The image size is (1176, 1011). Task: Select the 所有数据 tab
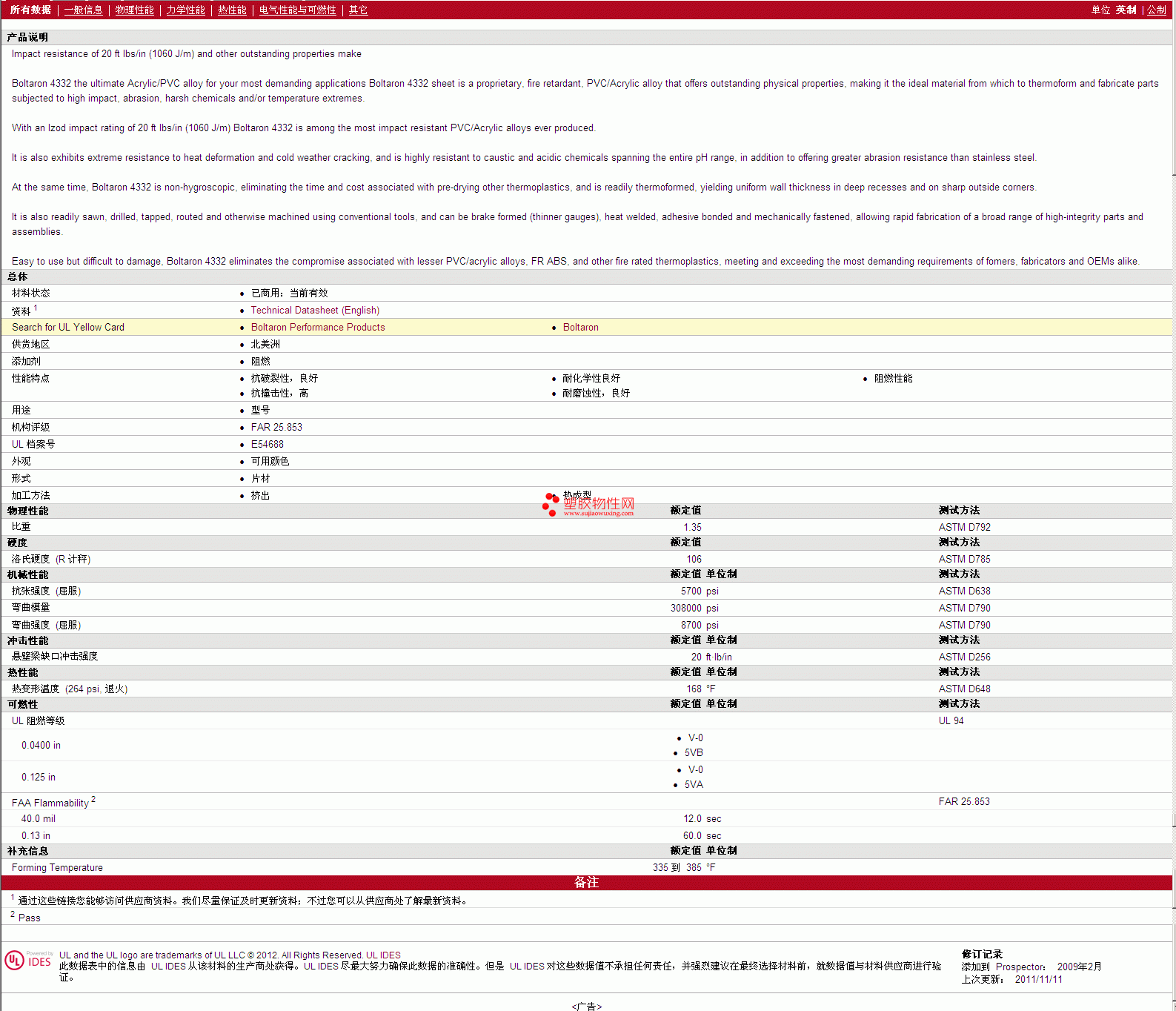point(30,10)
